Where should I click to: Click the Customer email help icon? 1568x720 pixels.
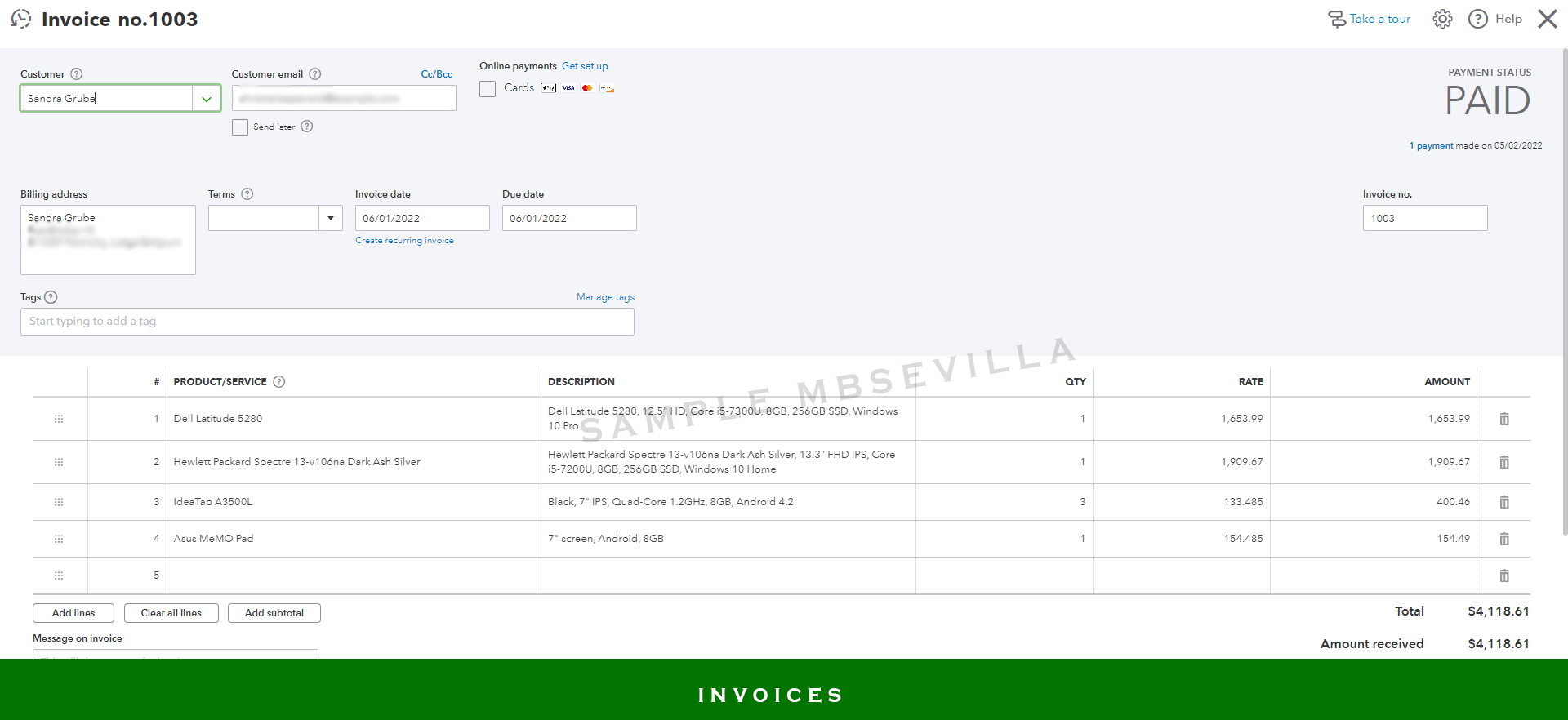[x=315, y=73]
